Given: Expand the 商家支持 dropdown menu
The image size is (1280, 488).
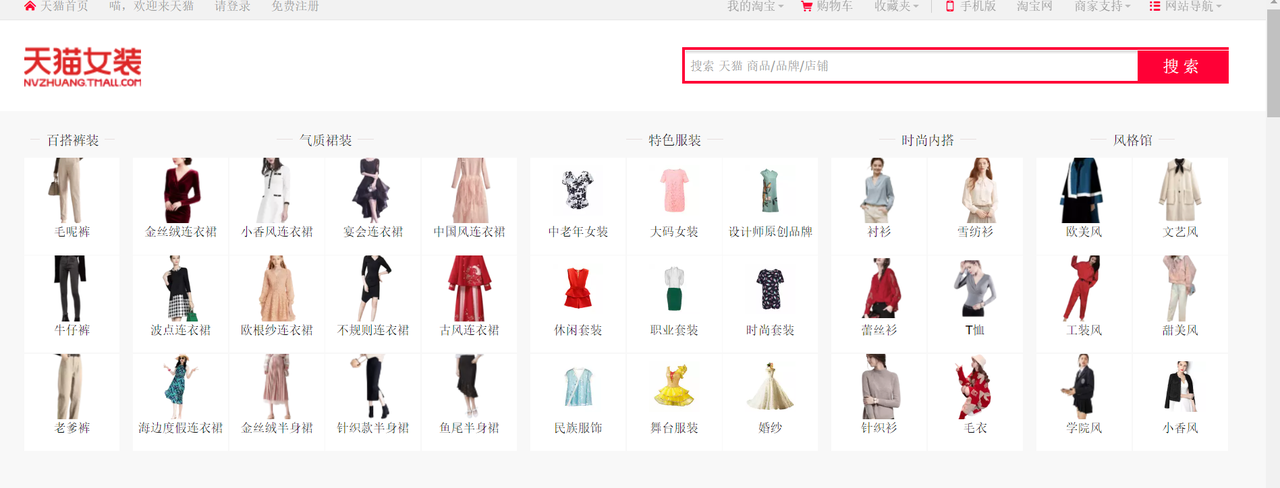Looking at the screenshot, I should pyautogui.click(x=1102, y=6).
